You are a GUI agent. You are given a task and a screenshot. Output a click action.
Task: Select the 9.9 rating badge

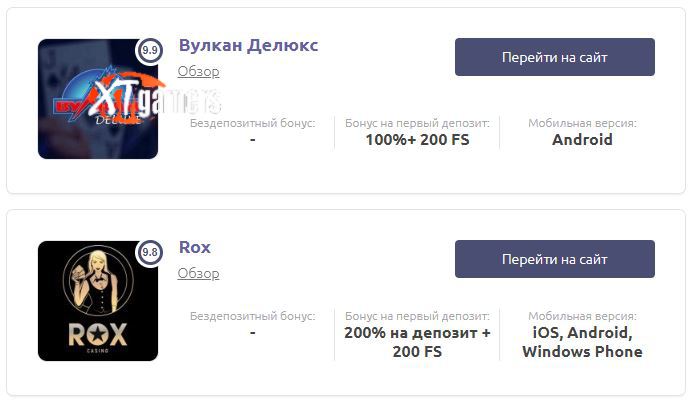pyautogui.click(x=150, y=50)
